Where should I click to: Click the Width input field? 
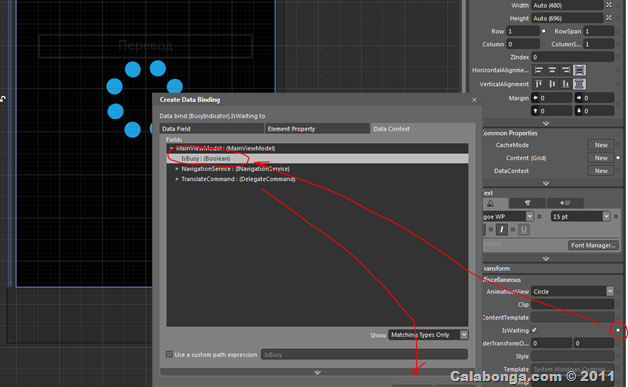click(567, 5)
